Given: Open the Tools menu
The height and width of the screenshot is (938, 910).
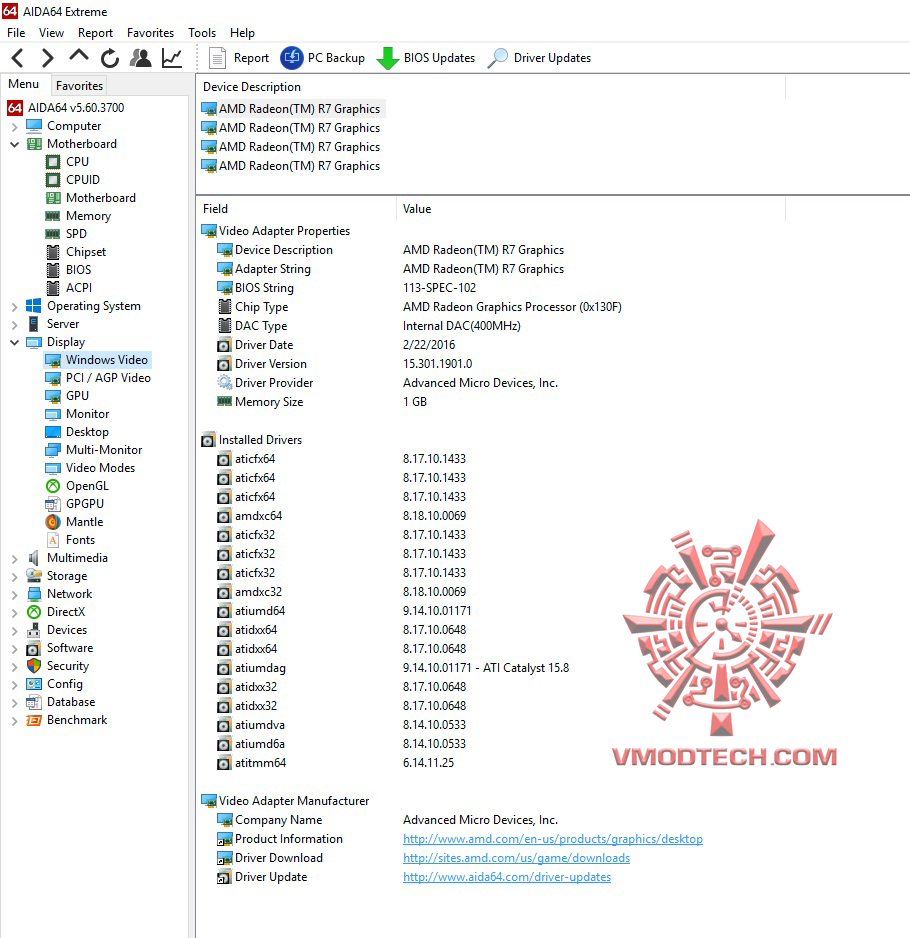Looking at the screenshot, I should point(202,32).
